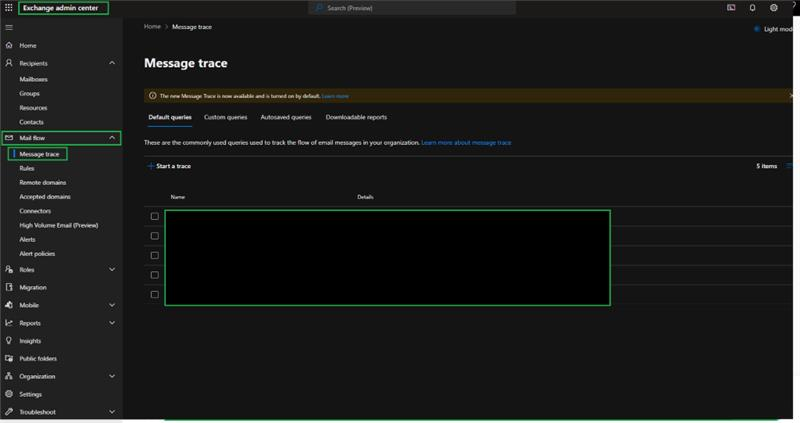Open Rules under Mail flow
Viewport: 800px width, 423px height.
click(27, 168)
